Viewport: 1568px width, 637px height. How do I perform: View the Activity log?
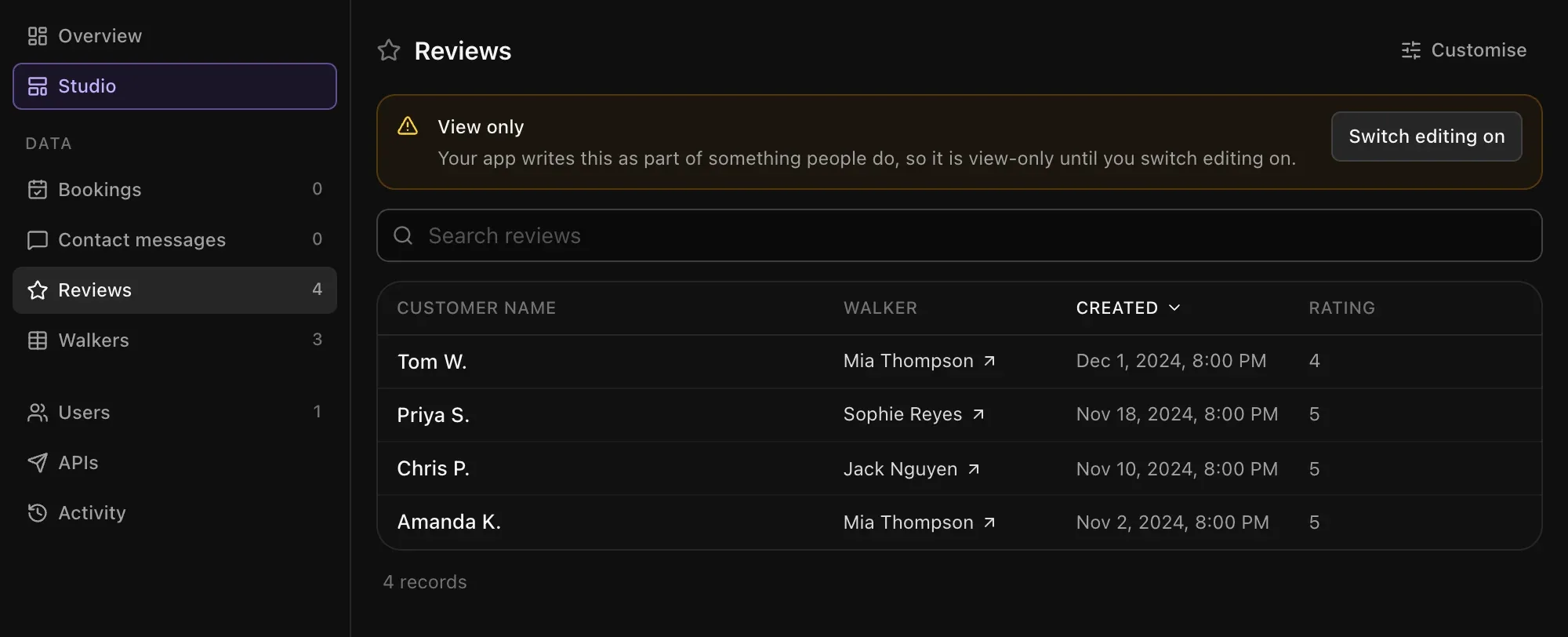click(x=175, y=513)
